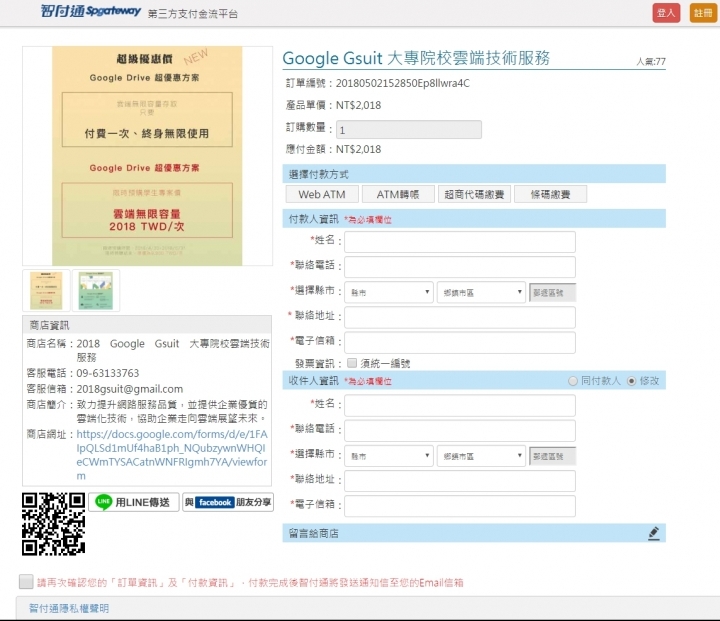Click the red 登入 login button
This screenshot has width=720, height=621.
(x=666, y=13)
